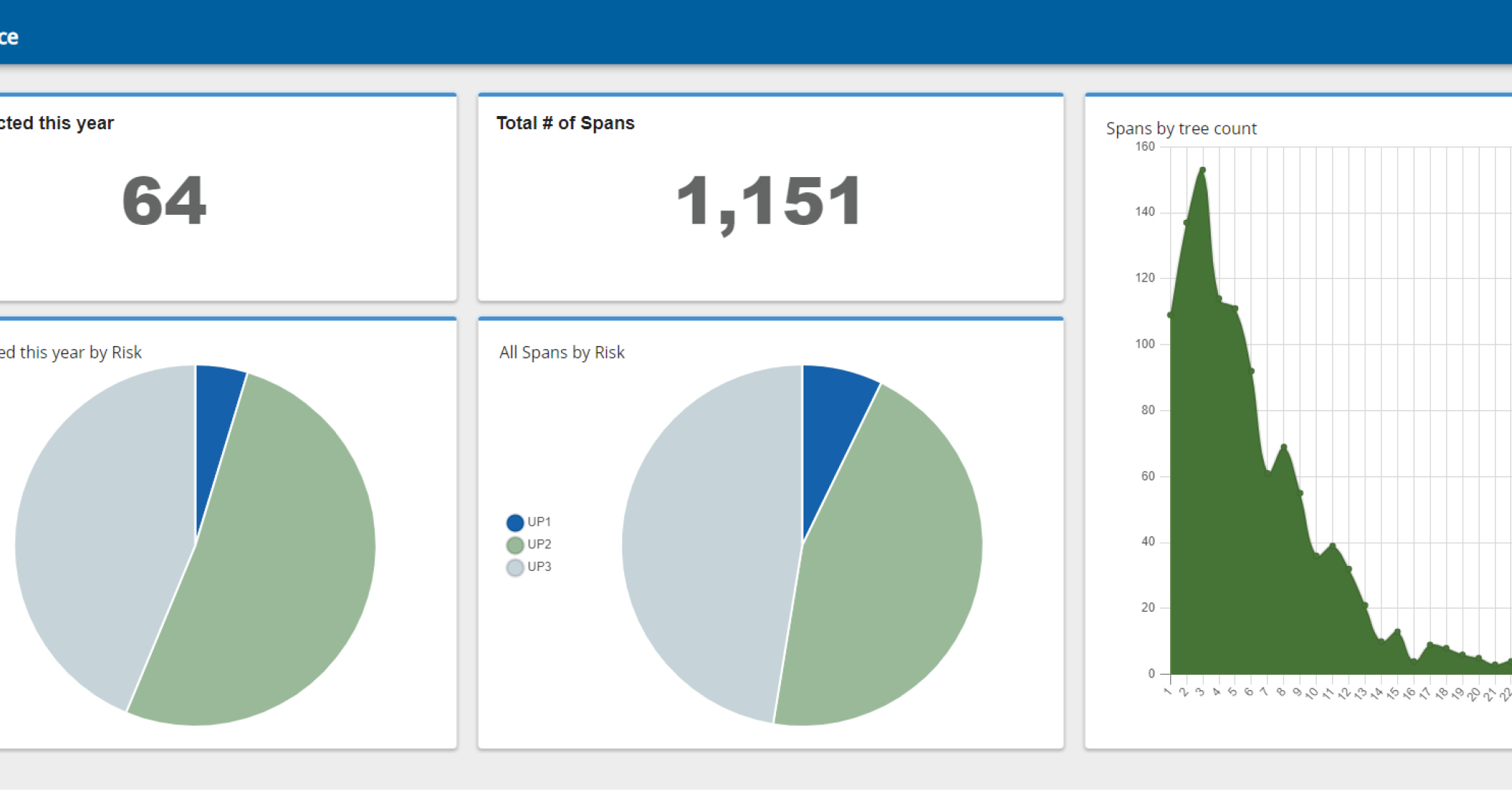Viewport: 1512px width, 801px height.
Task: Toggle the UP1 legend label
Action: click(539, 522)
